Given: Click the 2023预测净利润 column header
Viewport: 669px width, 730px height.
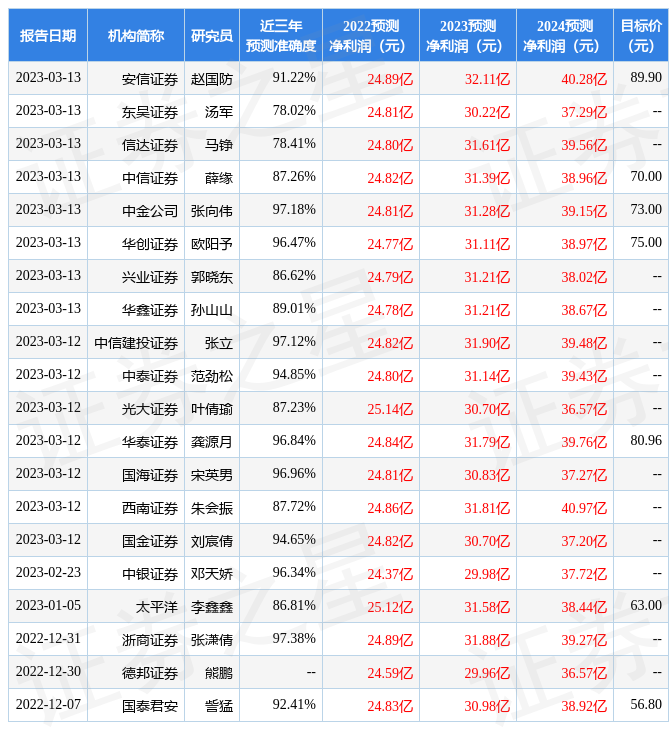Looking at the screenshot, I should 468,35.
